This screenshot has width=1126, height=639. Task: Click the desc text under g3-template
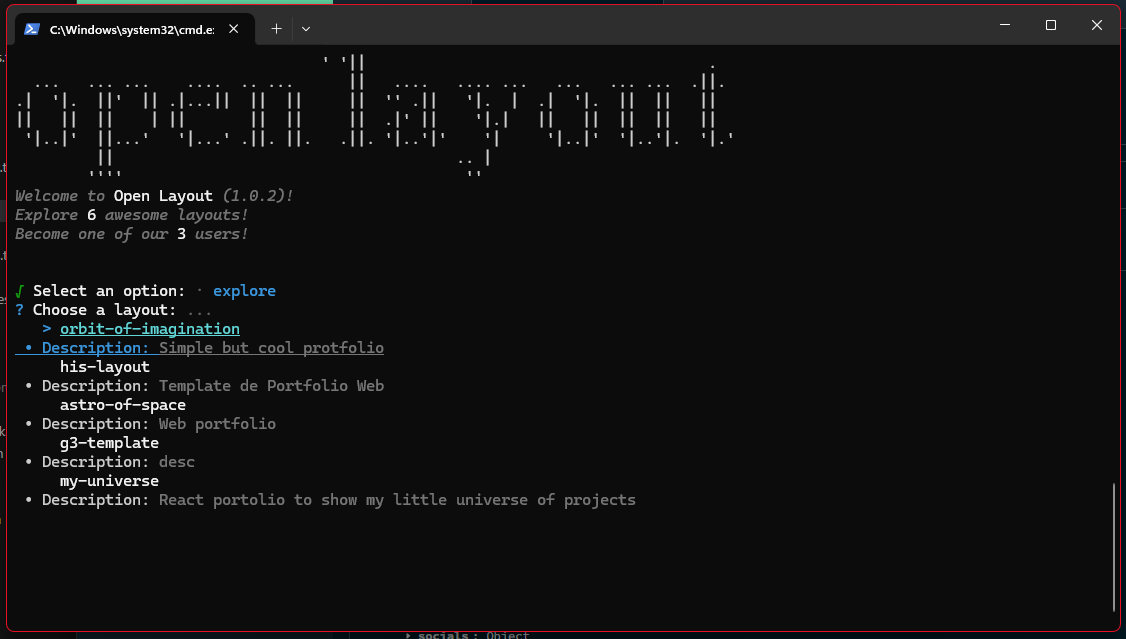click(176, 461)
